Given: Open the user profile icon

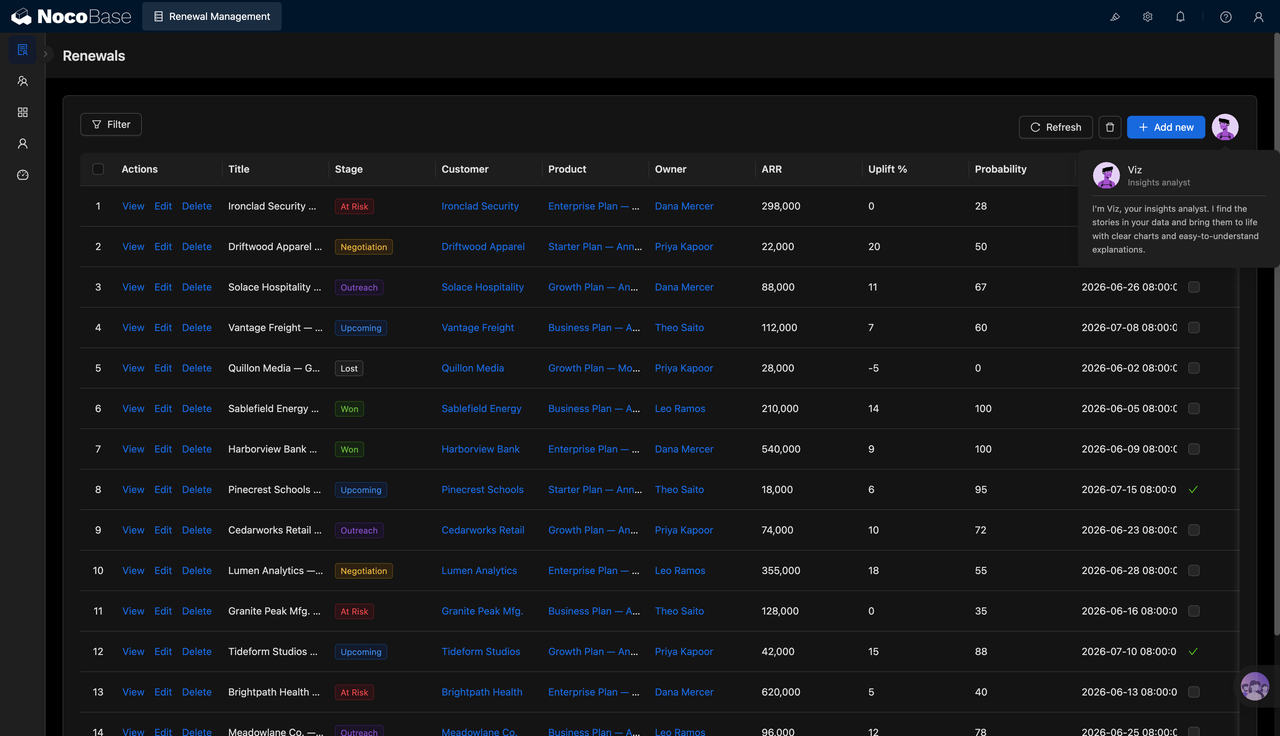Looking at the screenshot, I should [x=1259, y=17].
